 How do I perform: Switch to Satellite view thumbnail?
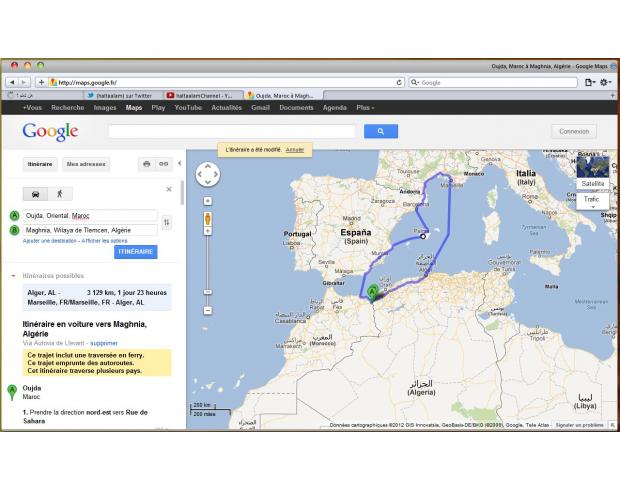tap(592, 172)
